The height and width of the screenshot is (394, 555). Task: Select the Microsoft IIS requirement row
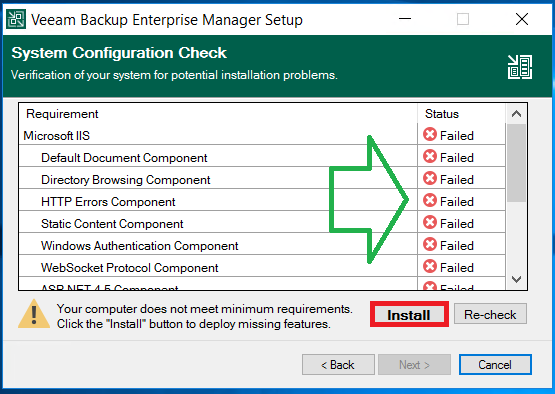click(x=262, y=135)
